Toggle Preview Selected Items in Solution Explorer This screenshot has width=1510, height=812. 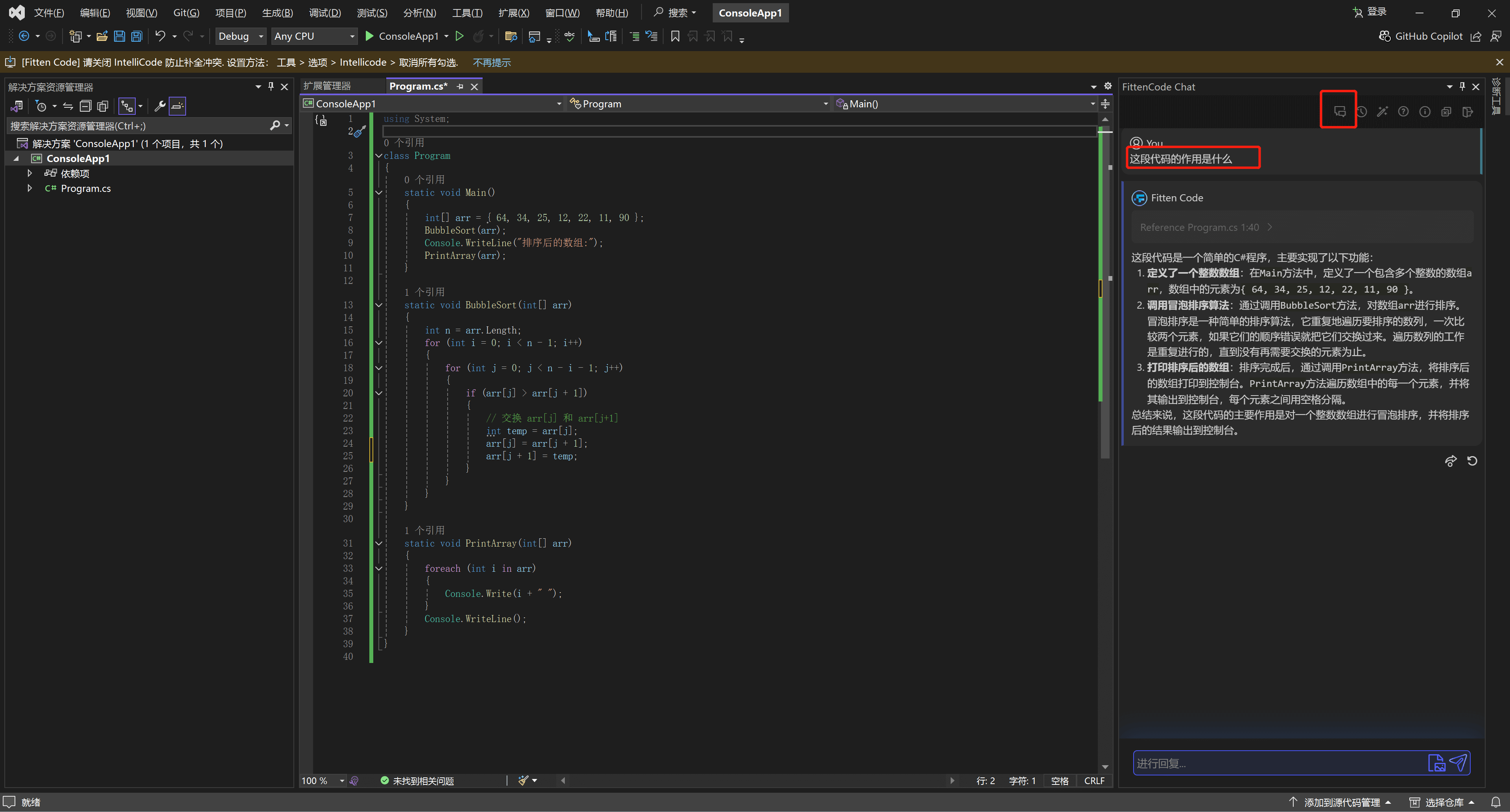[x=178, y=106]
